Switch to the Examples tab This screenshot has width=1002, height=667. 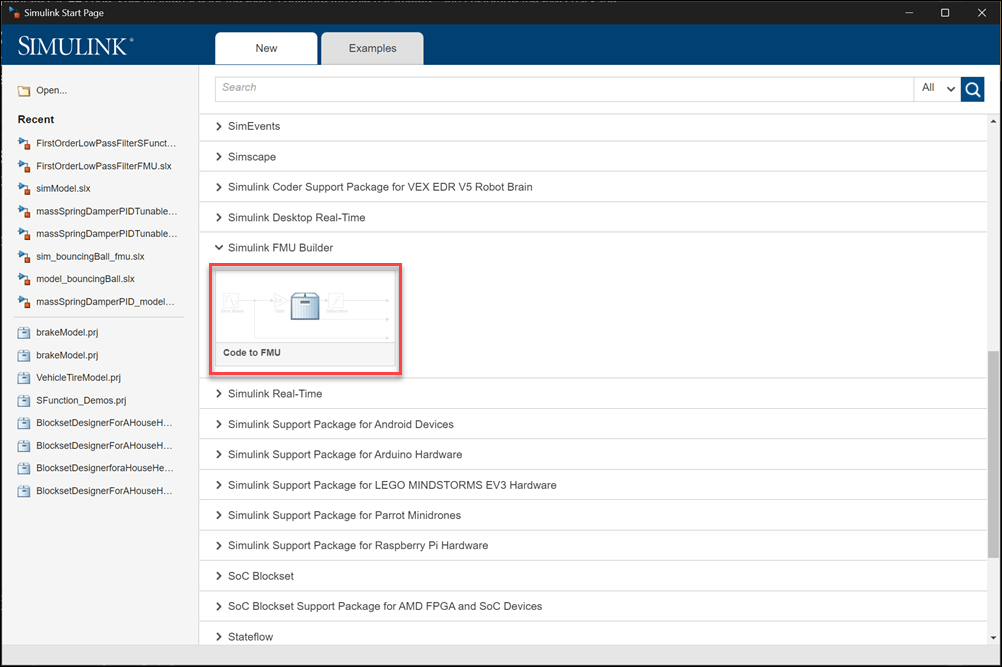point(372,48)
